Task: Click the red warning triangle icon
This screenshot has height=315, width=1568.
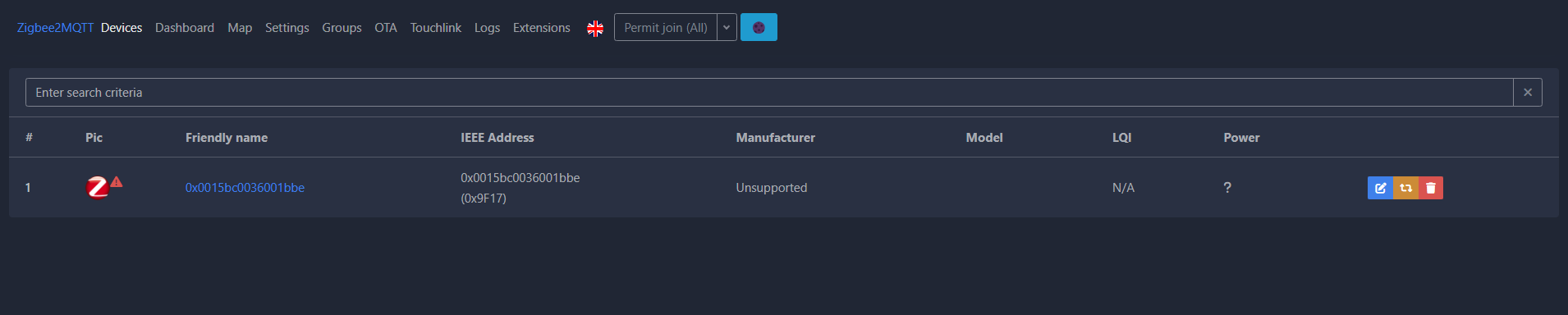Action: tap(117, 181)
